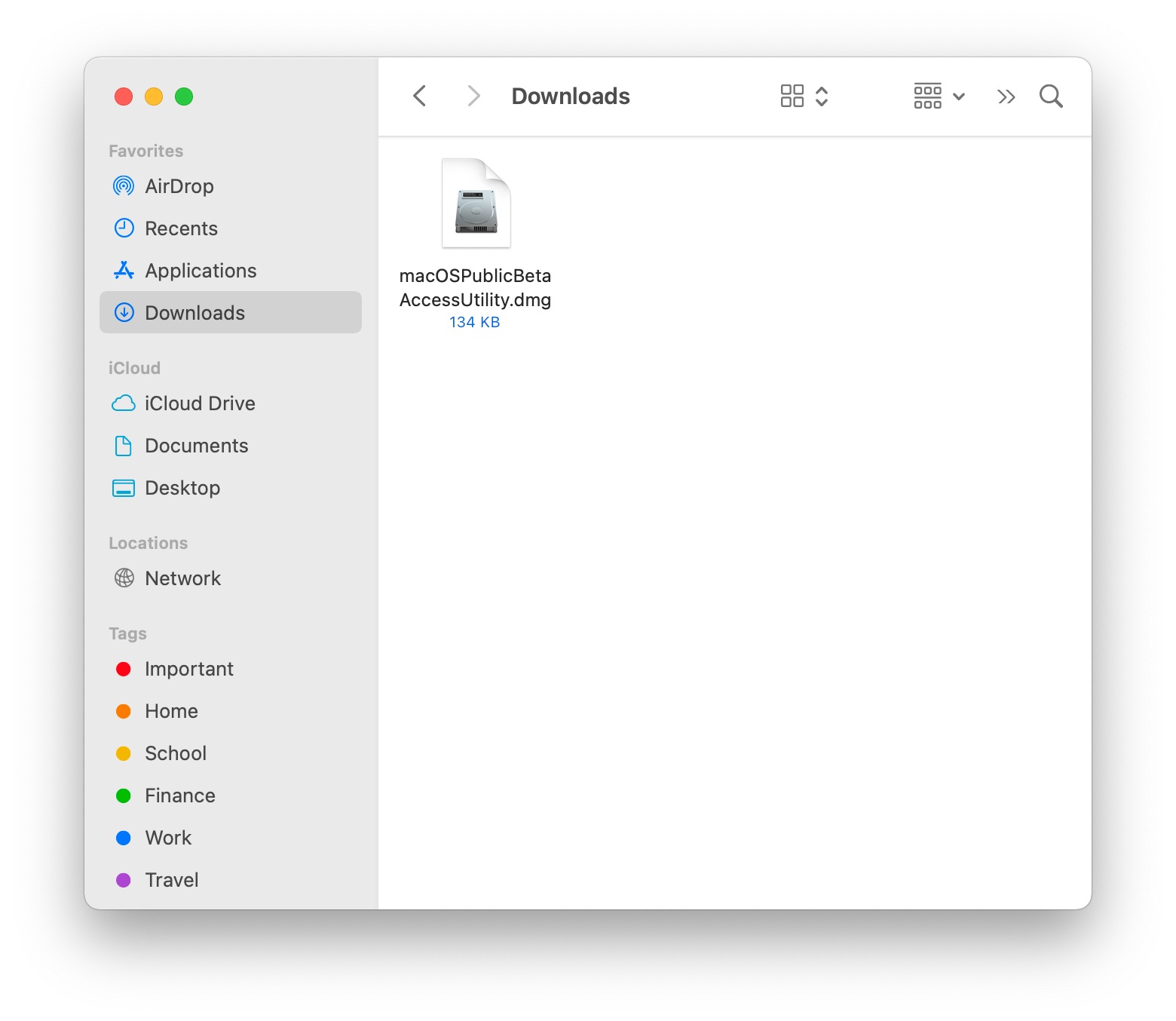Click the purple Travel tag dot
This screenshot has height=1021, width=1176.
(124, 880)
